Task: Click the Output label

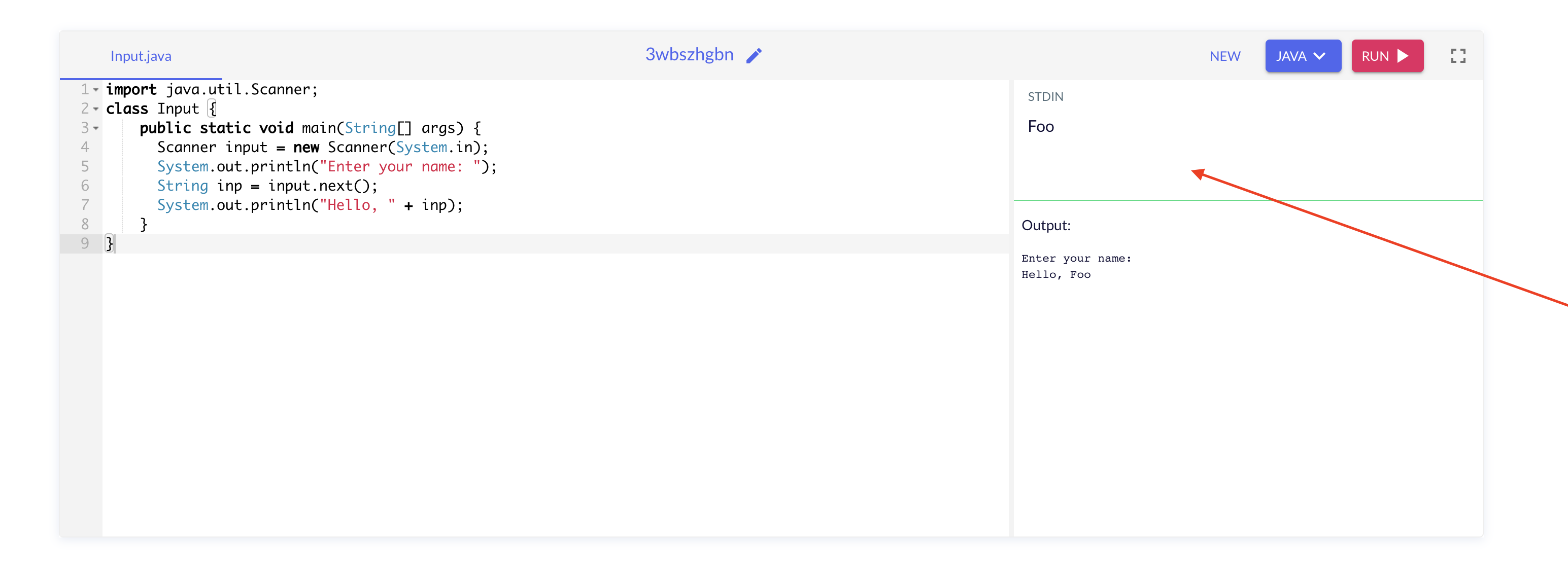Action: 1045,226
